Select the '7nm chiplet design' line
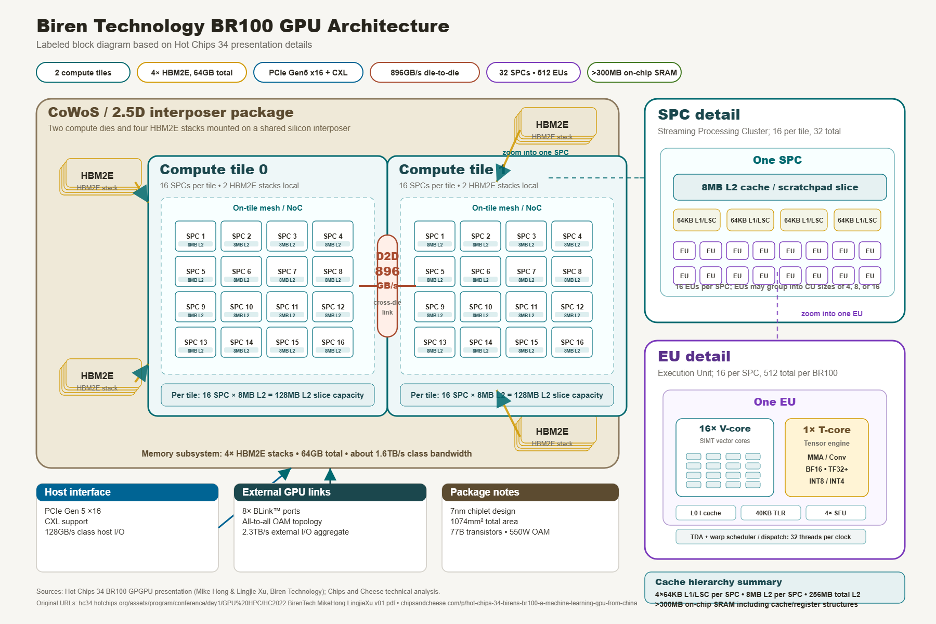 click(x=482, y=511)
